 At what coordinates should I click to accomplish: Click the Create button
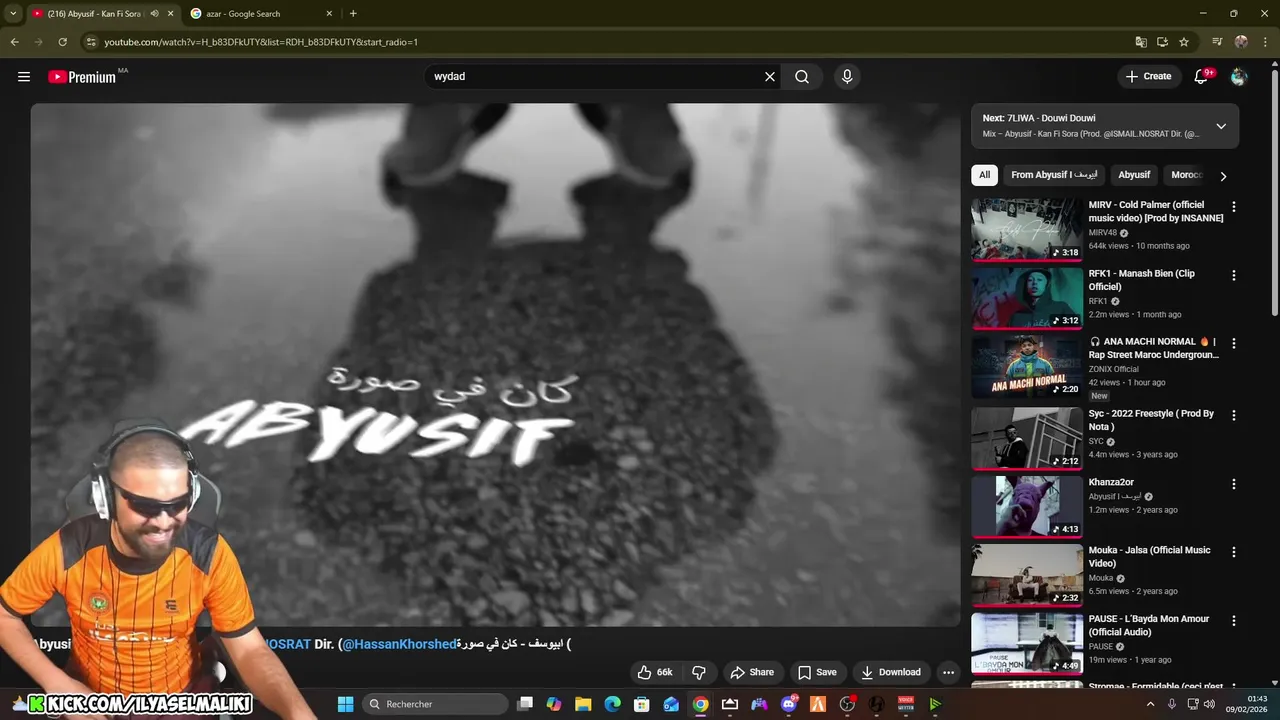[1148, 76]
